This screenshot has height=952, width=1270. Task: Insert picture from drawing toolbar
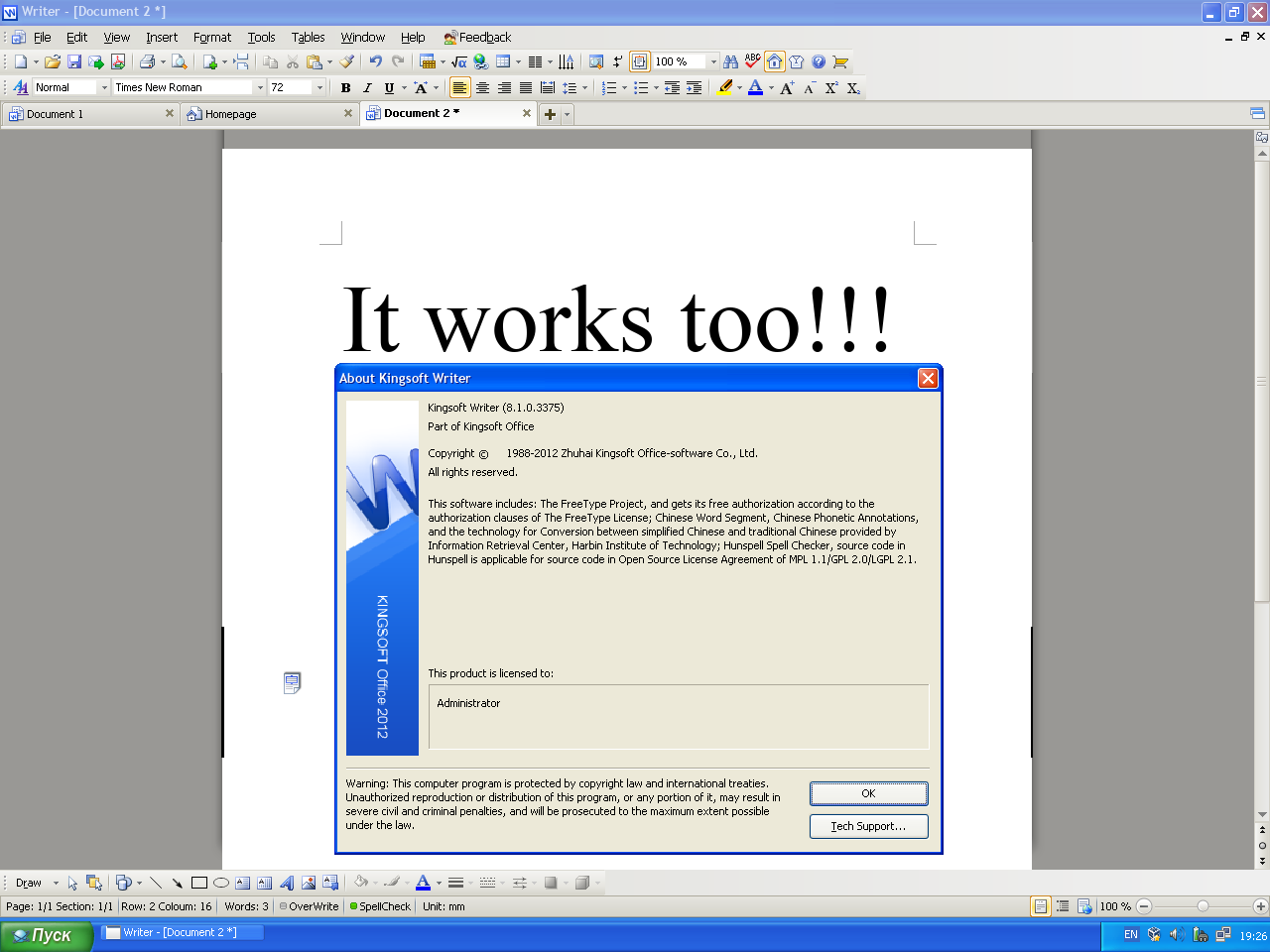(x=309, y=883)
